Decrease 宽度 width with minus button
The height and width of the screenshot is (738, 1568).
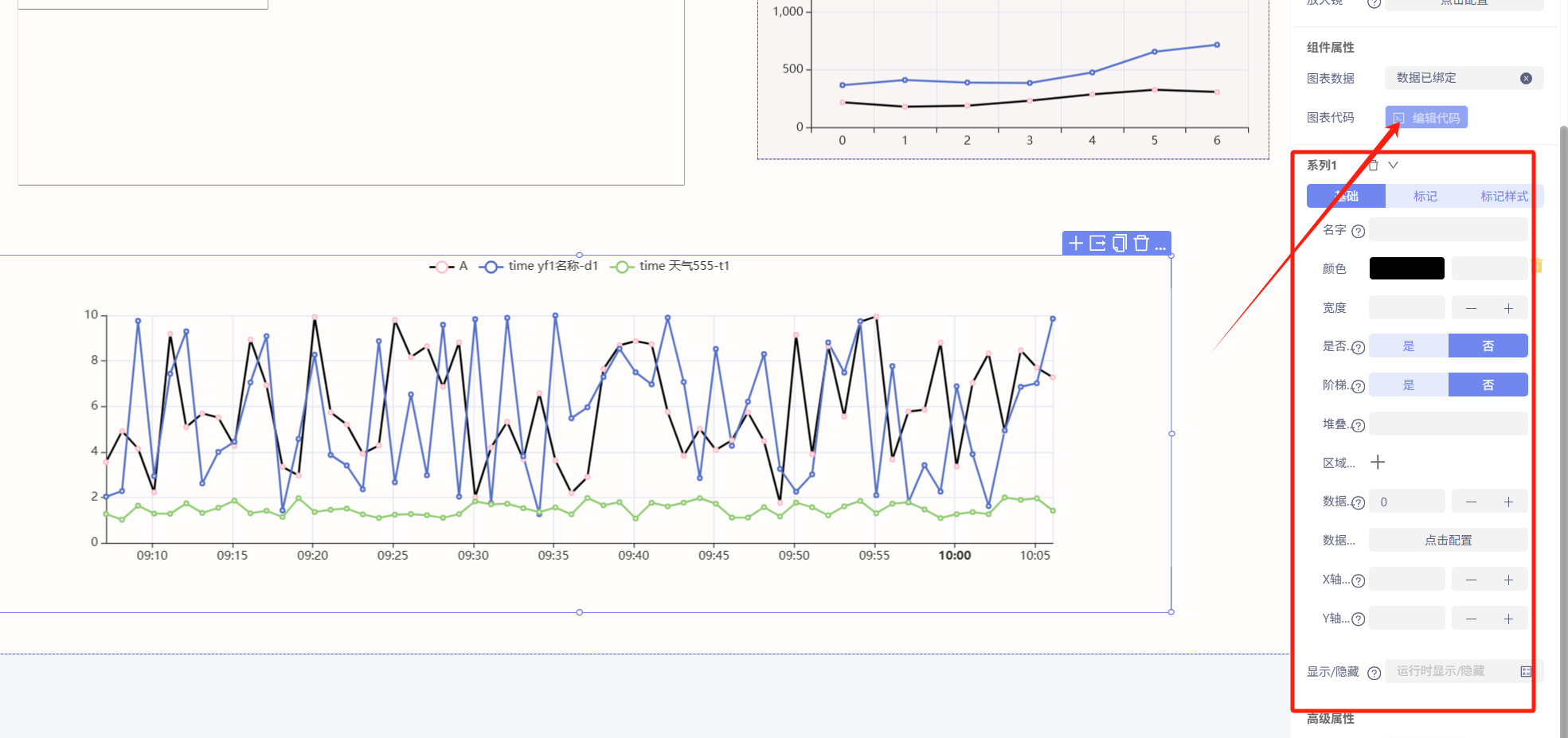[1471, 308]
